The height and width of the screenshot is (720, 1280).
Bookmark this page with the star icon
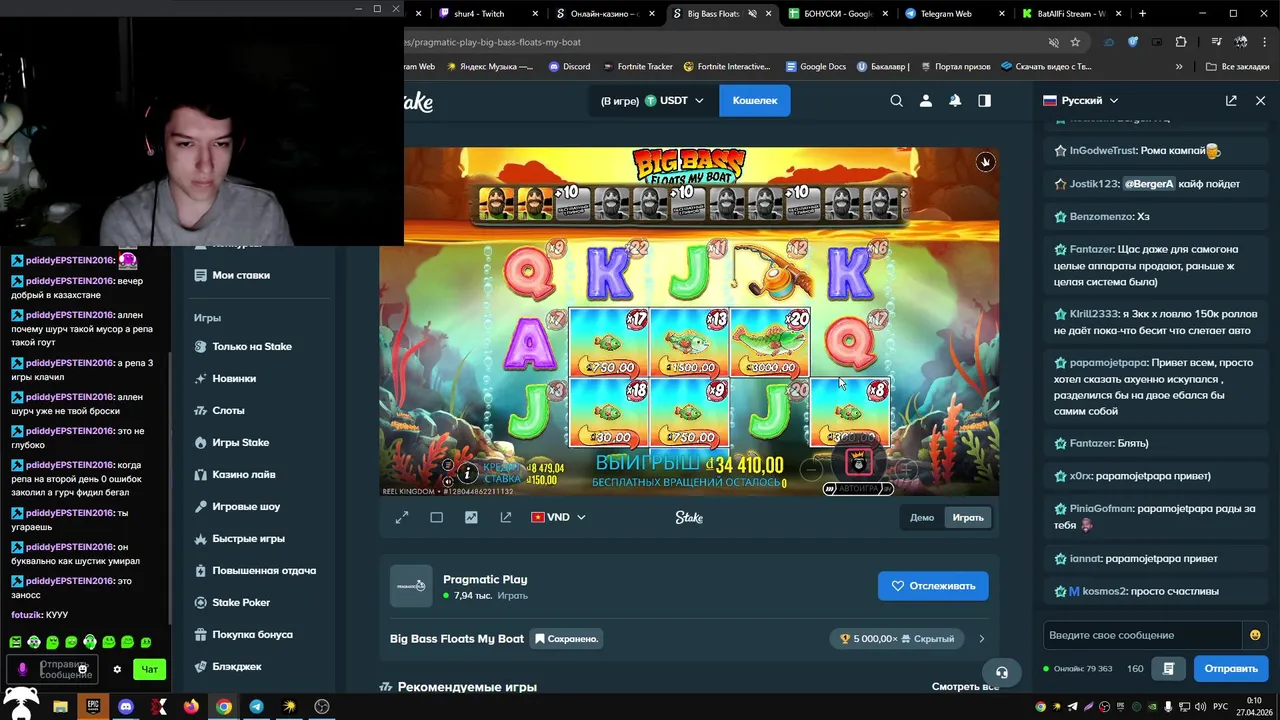pyautogui.click(x=1075, y=42)
